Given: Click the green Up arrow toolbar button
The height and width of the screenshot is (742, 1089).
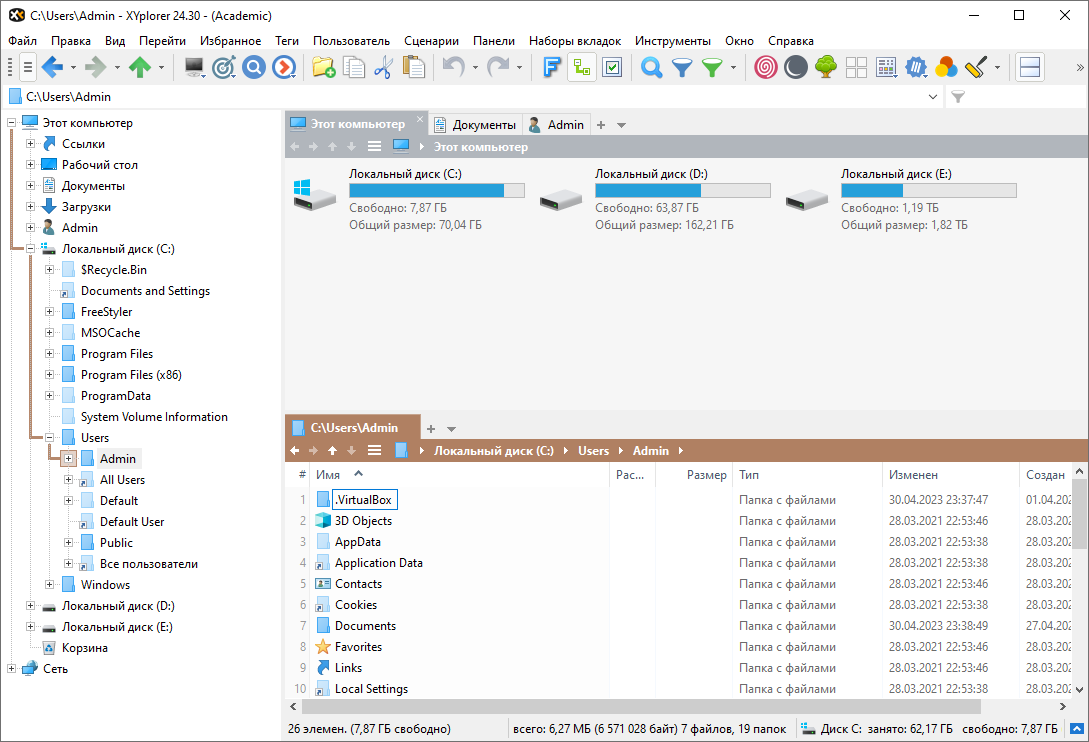Looking at the screenshot, I should click(139, 68).
